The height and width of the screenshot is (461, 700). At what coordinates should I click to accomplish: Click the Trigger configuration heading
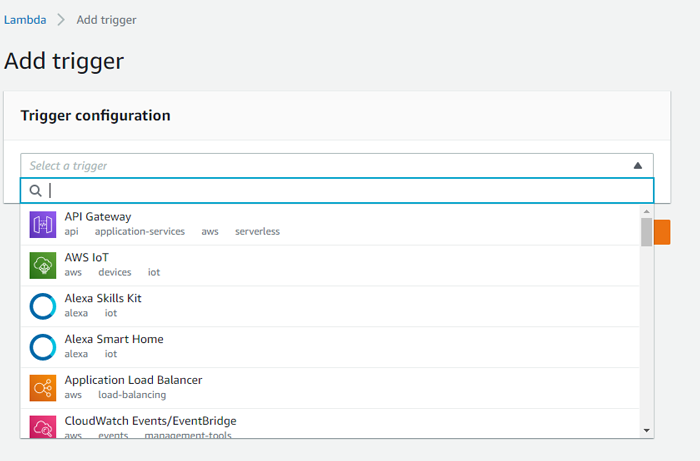tap(96, 116)
